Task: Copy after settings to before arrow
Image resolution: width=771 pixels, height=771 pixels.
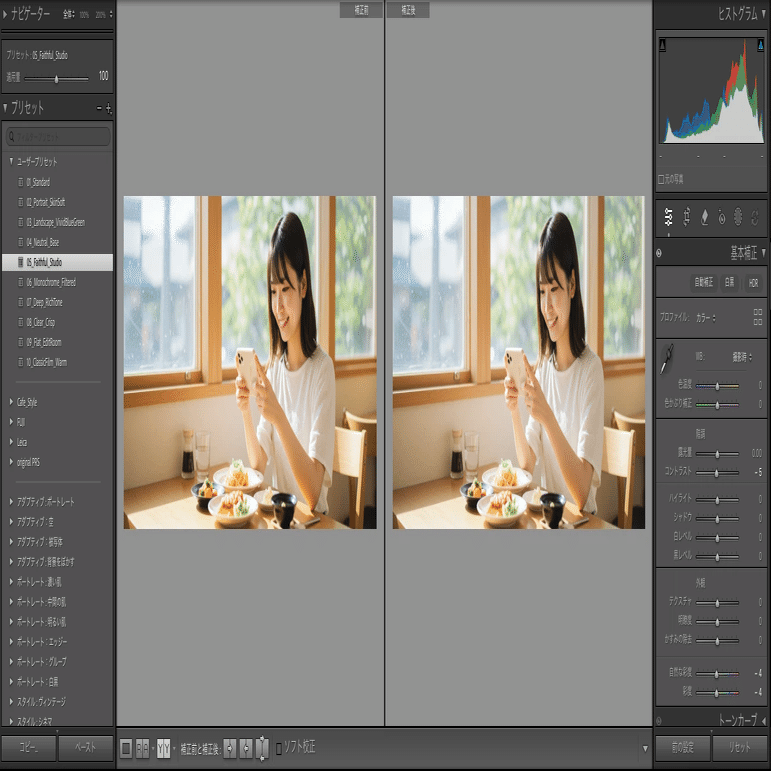Action: pos(246,748)
